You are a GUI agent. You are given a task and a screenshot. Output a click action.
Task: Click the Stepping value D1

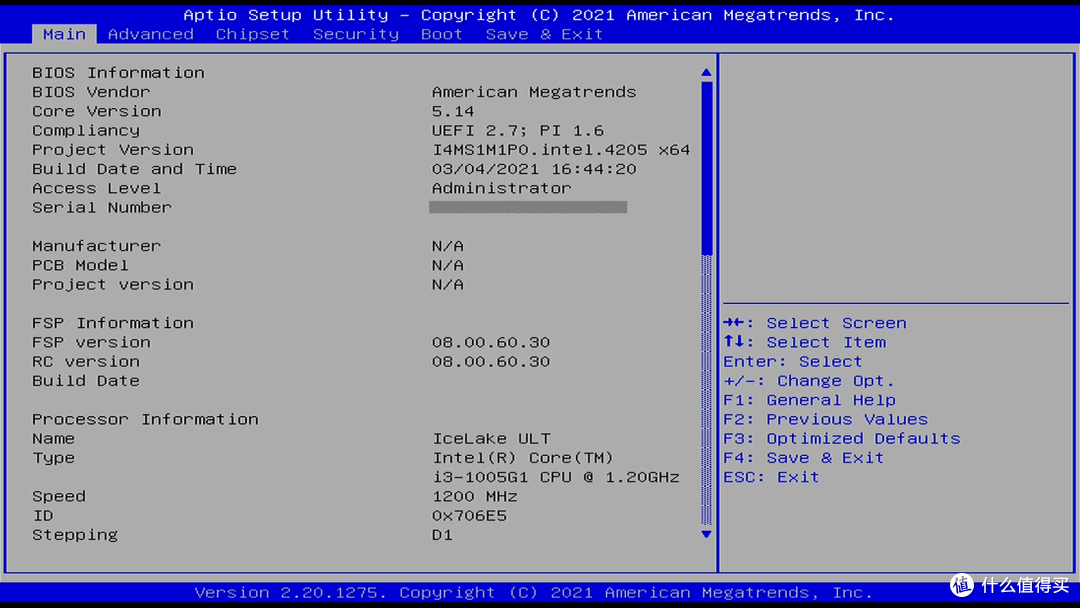pyautogui.click(x=442, y=535)
